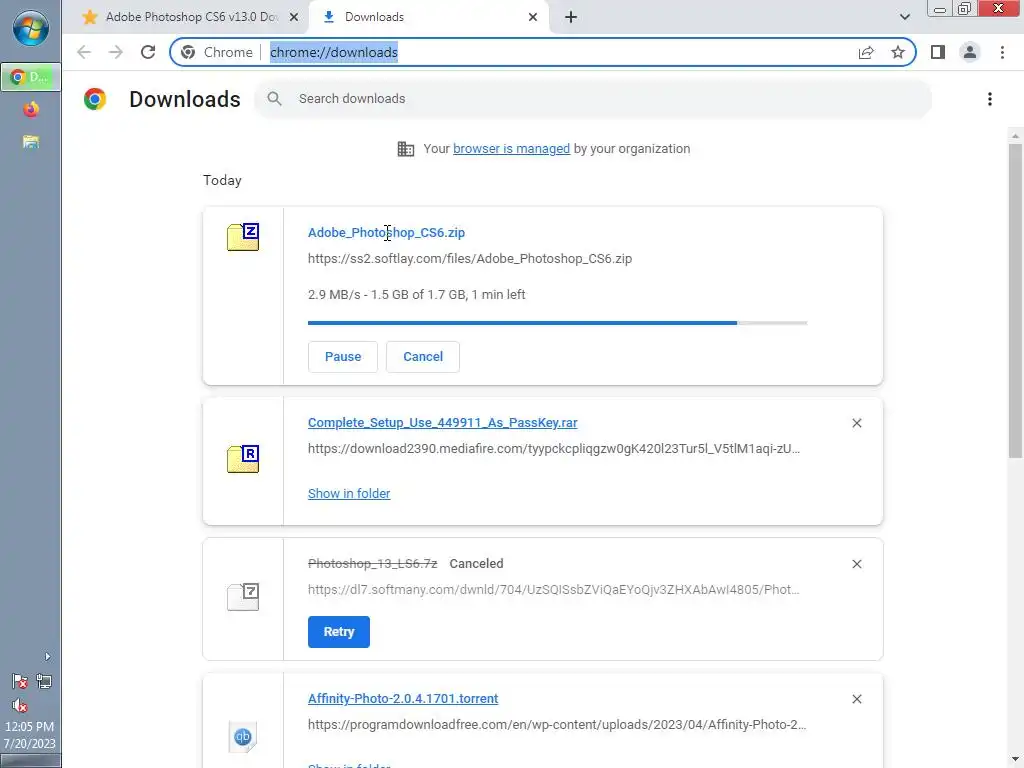Screen dimensions: 1024x768
Task: Open Affinity-Photo-2.0.4.1701.torrent link
Action: coord(403,698)
